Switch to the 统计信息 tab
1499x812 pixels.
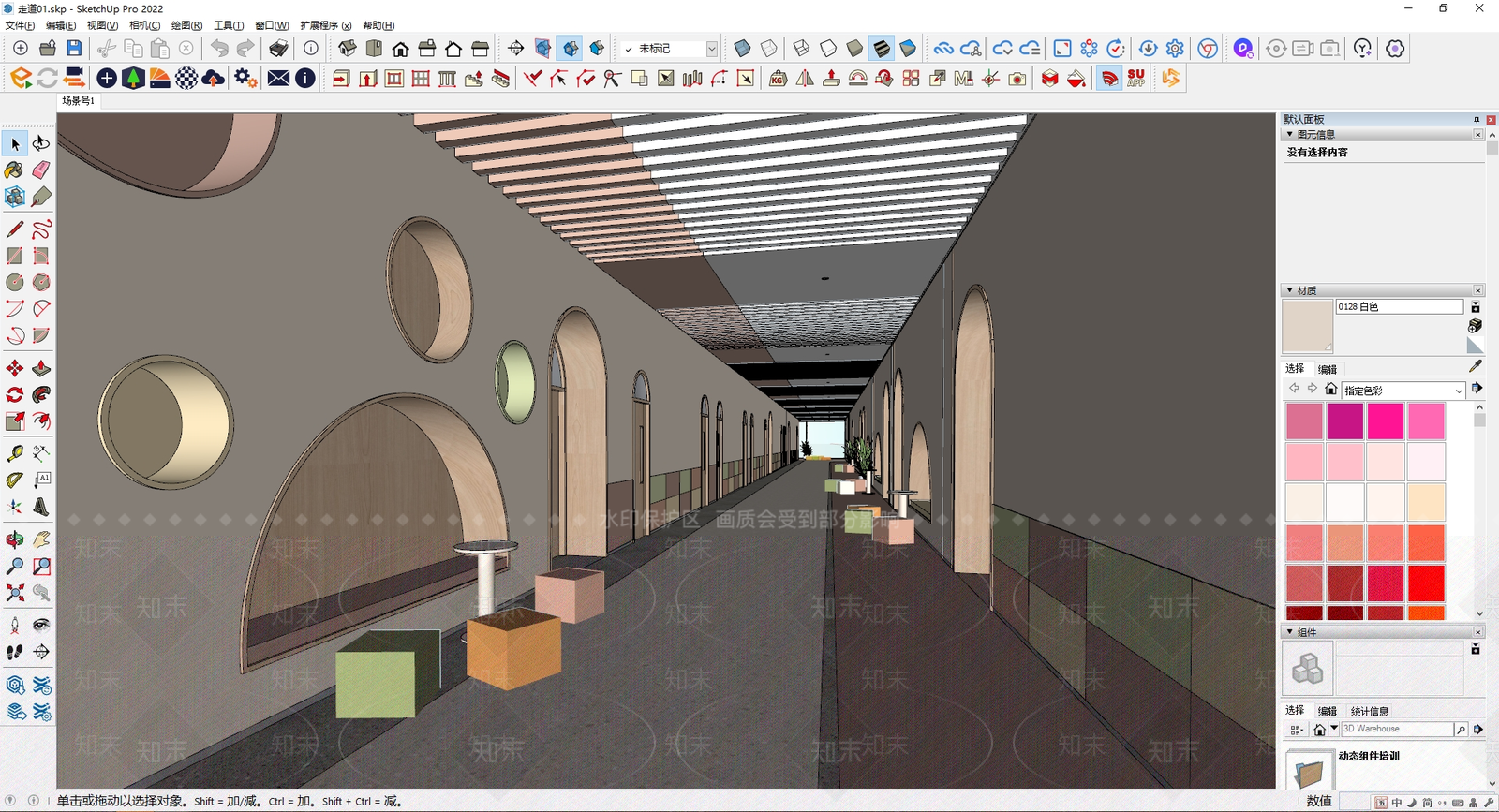click(x=1370, y=711)
